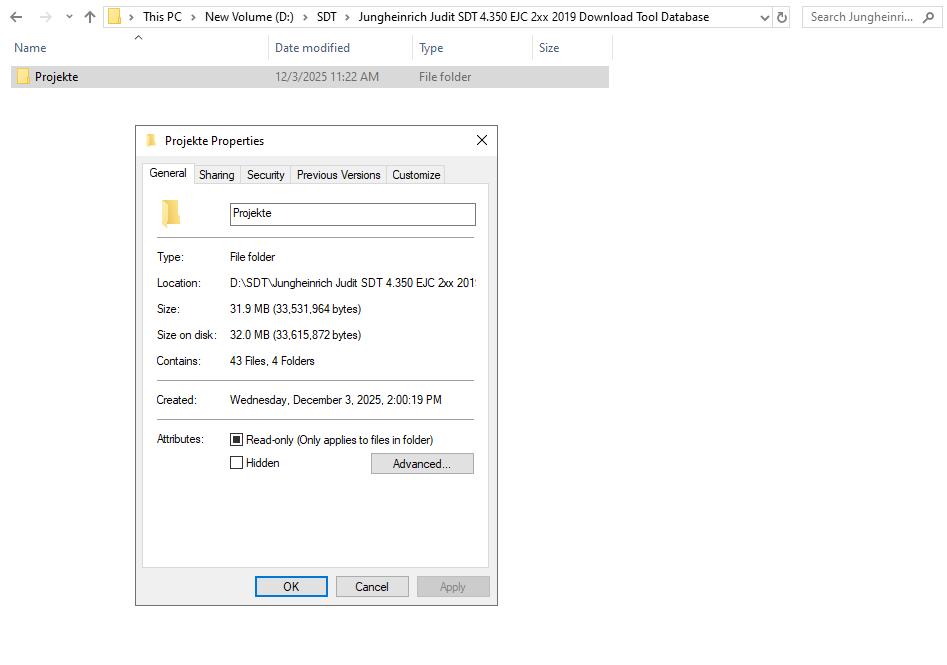Click the Date modified column header
This screenshot has width=947, height=665.
click(313, 47)
